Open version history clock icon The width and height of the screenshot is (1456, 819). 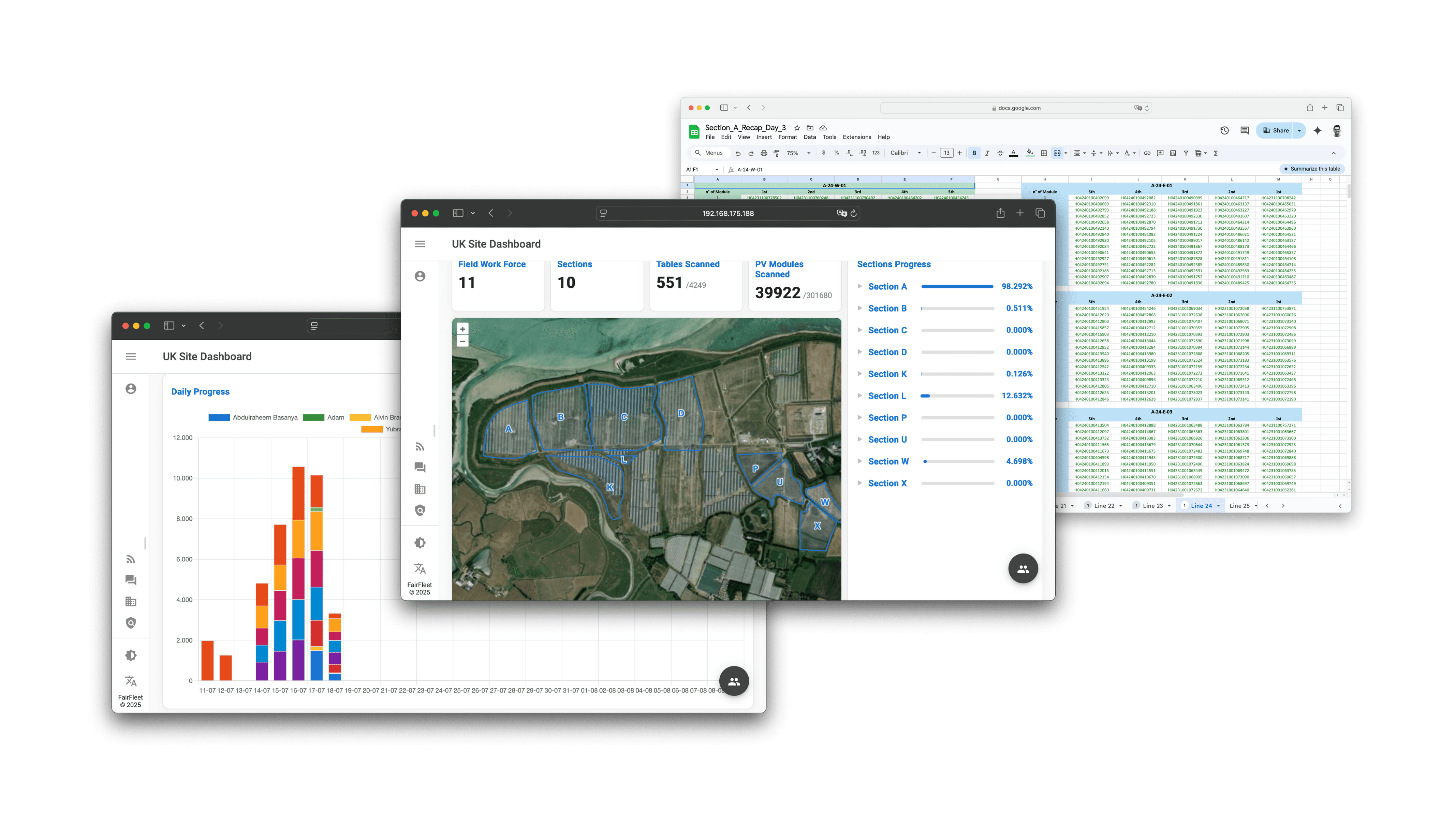(1224, 131)
